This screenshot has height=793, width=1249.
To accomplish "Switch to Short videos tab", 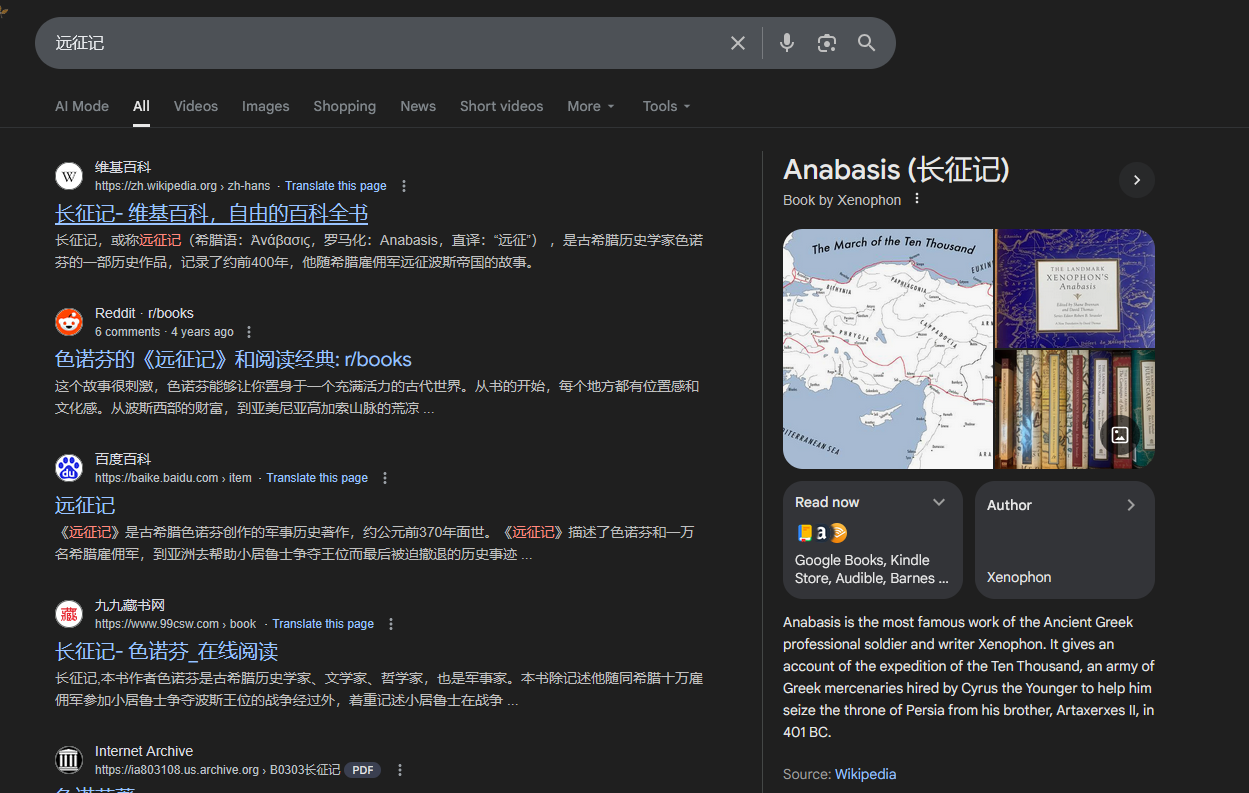I will [x=502, y=106].
